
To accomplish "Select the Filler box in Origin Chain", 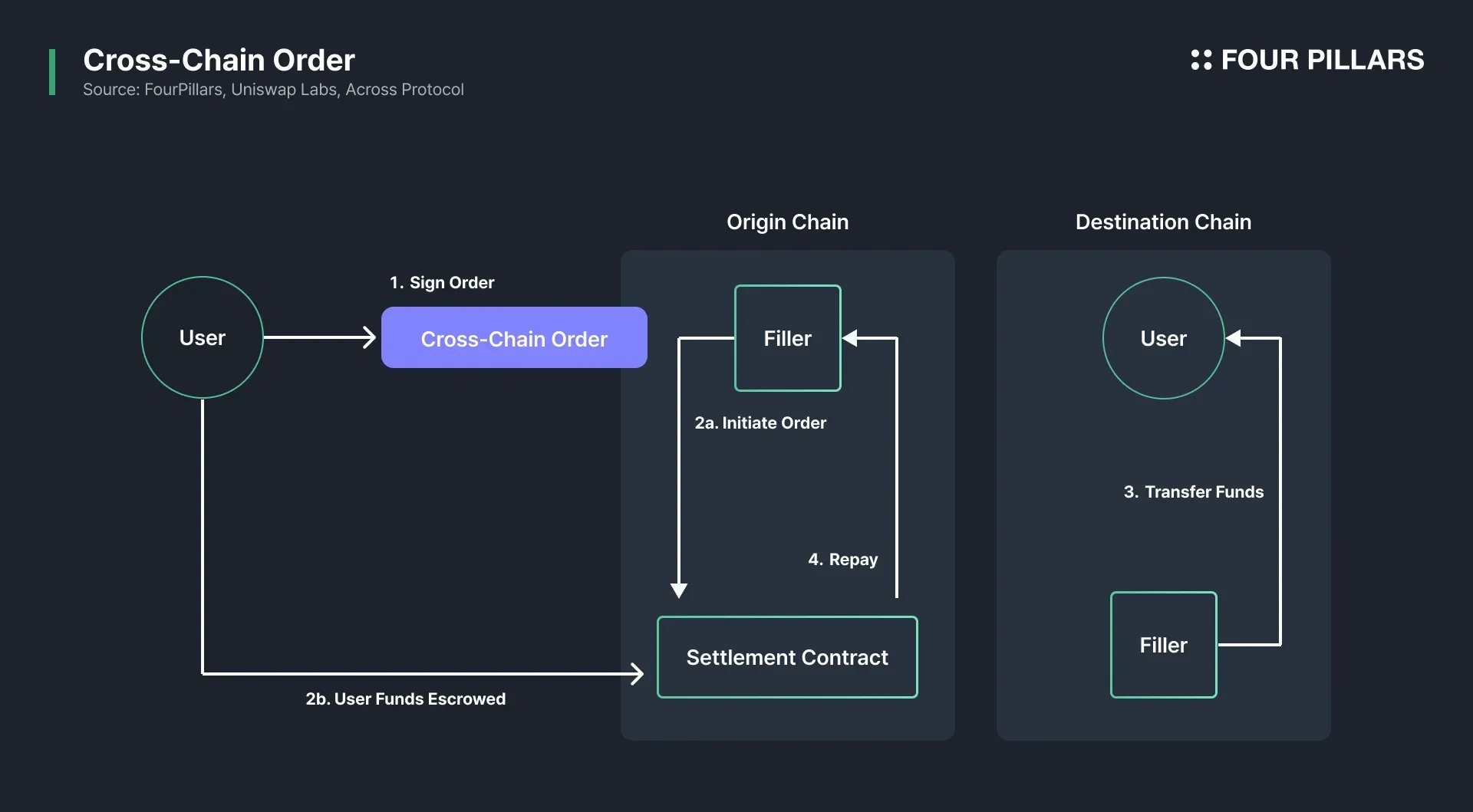I will pos(787,337).
